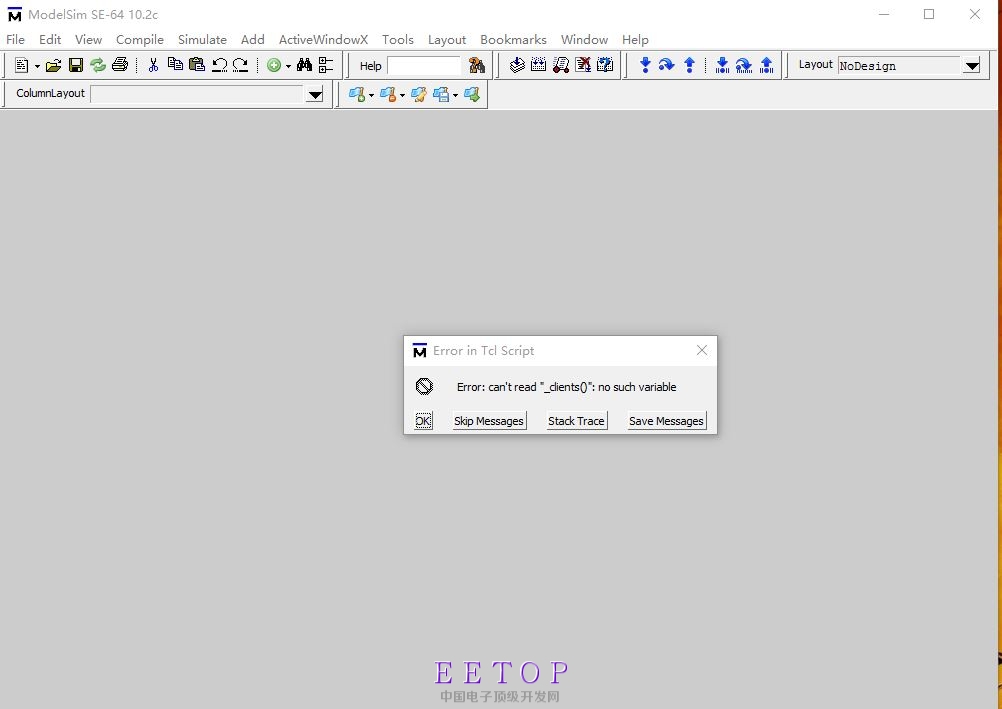Open the Save Bookmarks dropdown arrow

(x=455, y=95)
